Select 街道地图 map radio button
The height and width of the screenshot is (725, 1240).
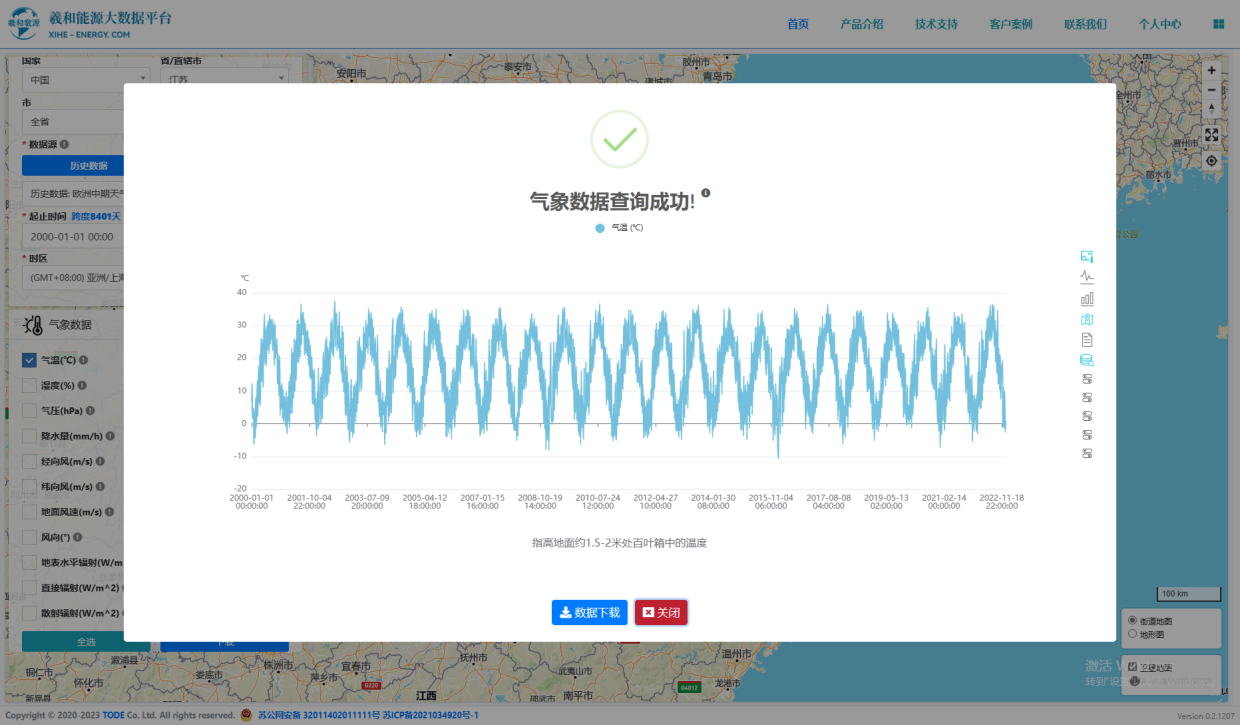[1132, 621]
